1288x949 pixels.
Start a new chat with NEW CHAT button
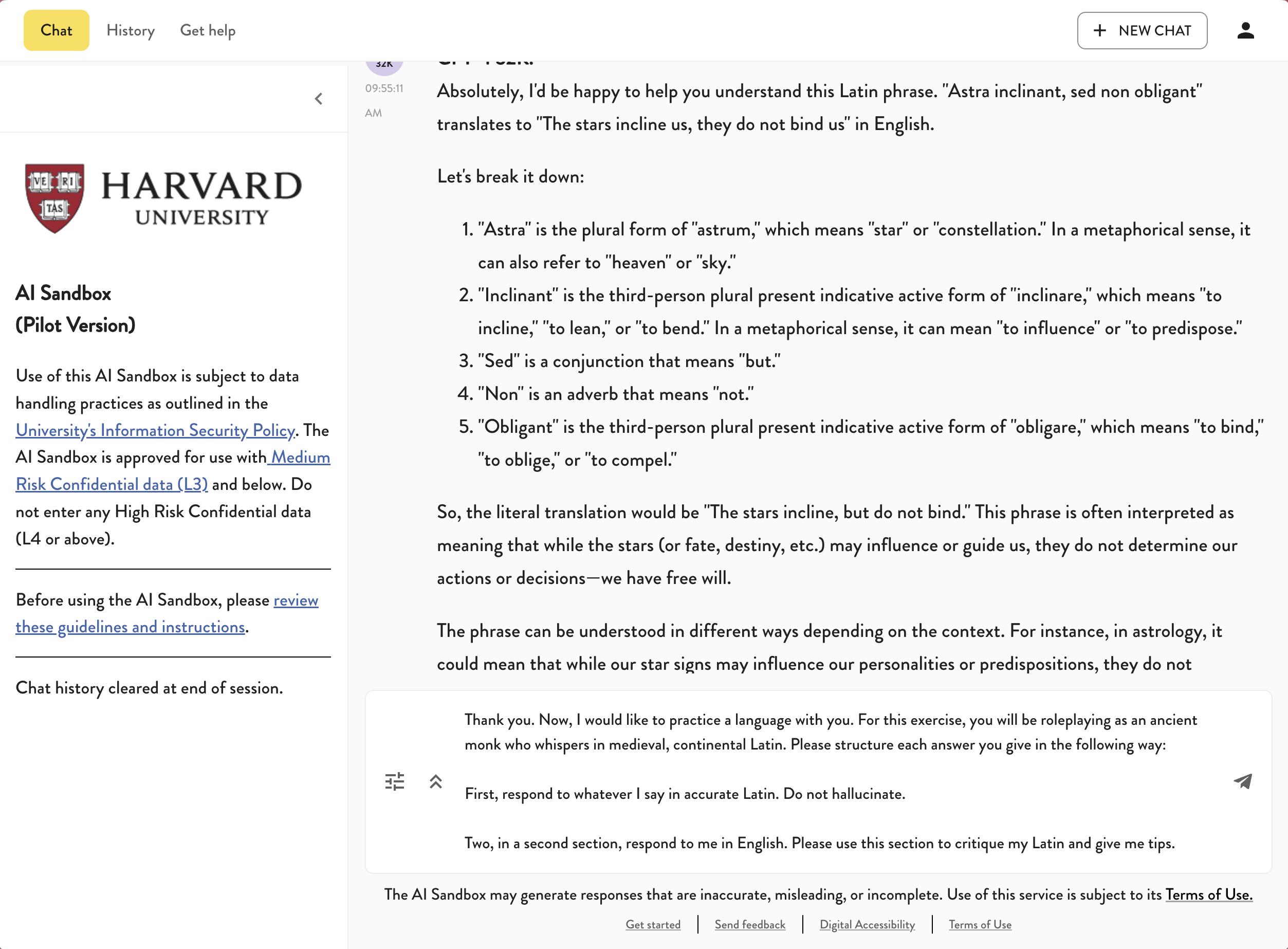(x=1142, y=30)
